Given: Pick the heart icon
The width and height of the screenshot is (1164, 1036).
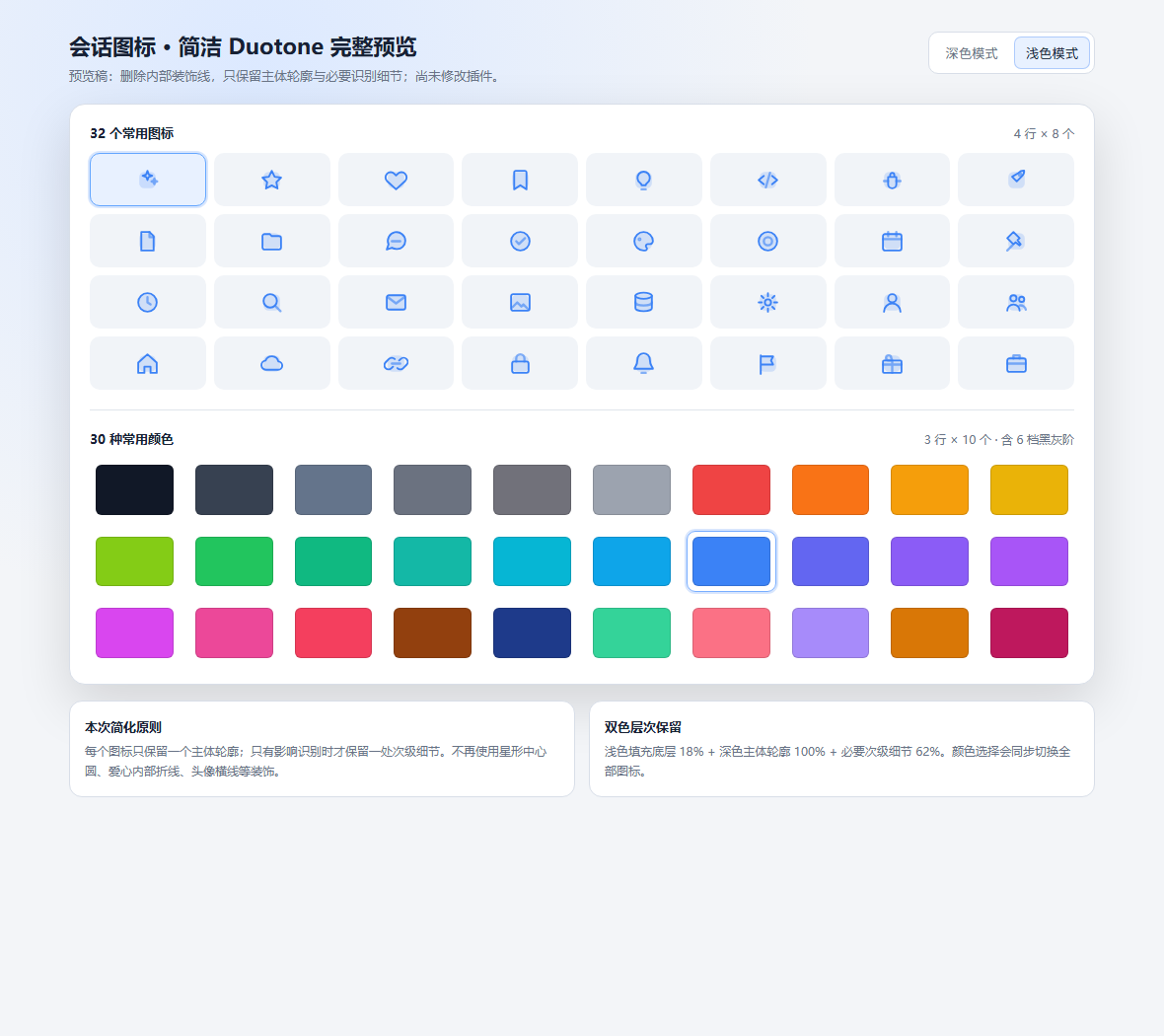Looking at the screenshot, I should tap(396, 180).
